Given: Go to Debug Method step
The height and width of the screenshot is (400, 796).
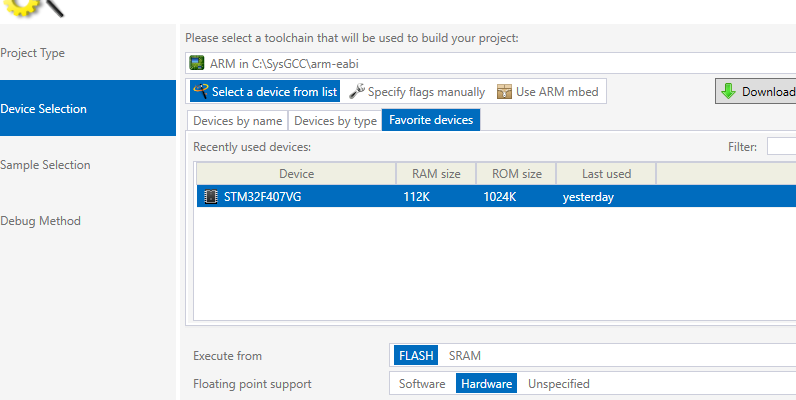Looking at the screenshot, I should 40,221.
